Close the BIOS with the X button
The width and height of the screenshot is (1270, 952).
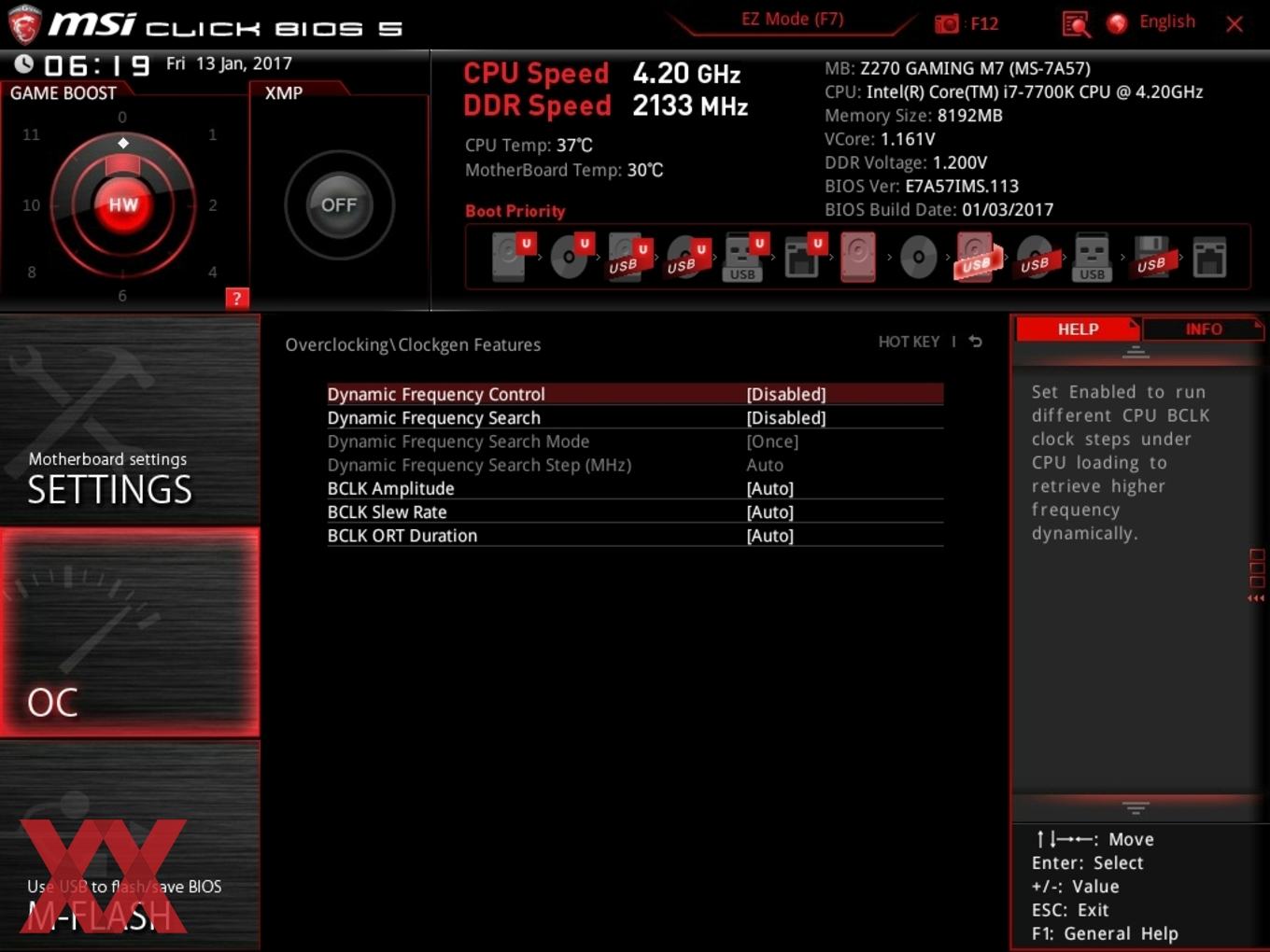click(1235, 24)
